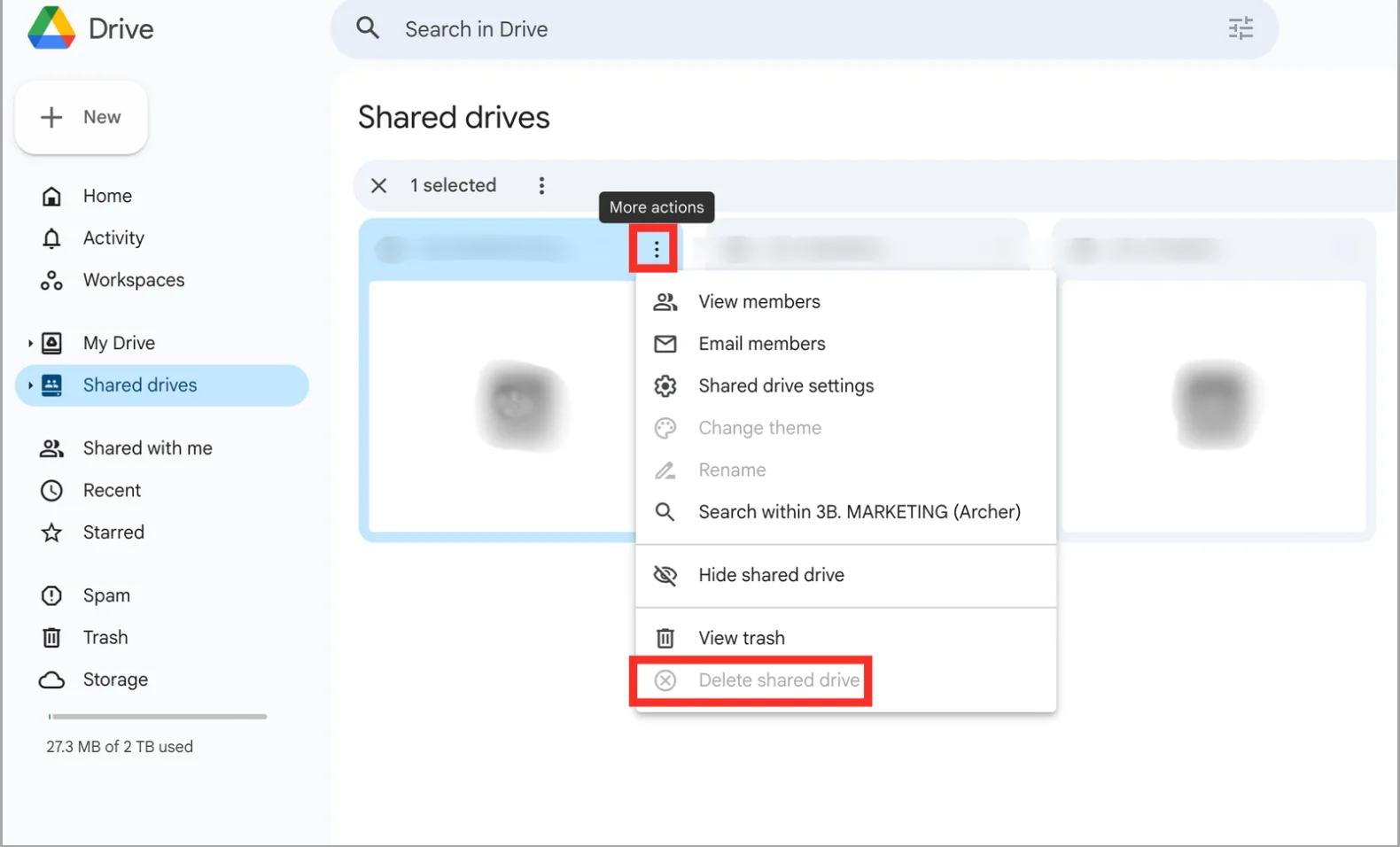
Task: Click the New button
Action: click(x=82, y=117)
